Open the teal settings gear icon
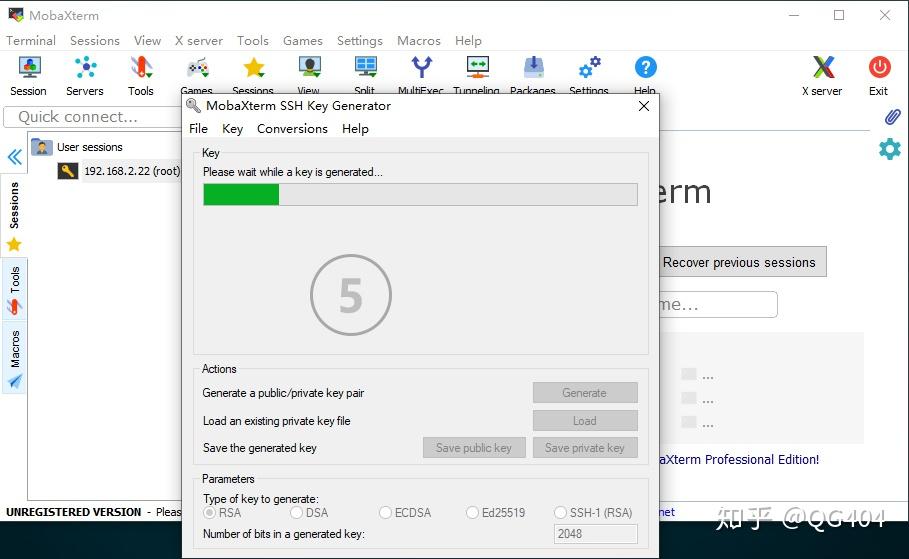Image resolution: width=909 pixels, height=559 pixels. click(x=889, y=149)
